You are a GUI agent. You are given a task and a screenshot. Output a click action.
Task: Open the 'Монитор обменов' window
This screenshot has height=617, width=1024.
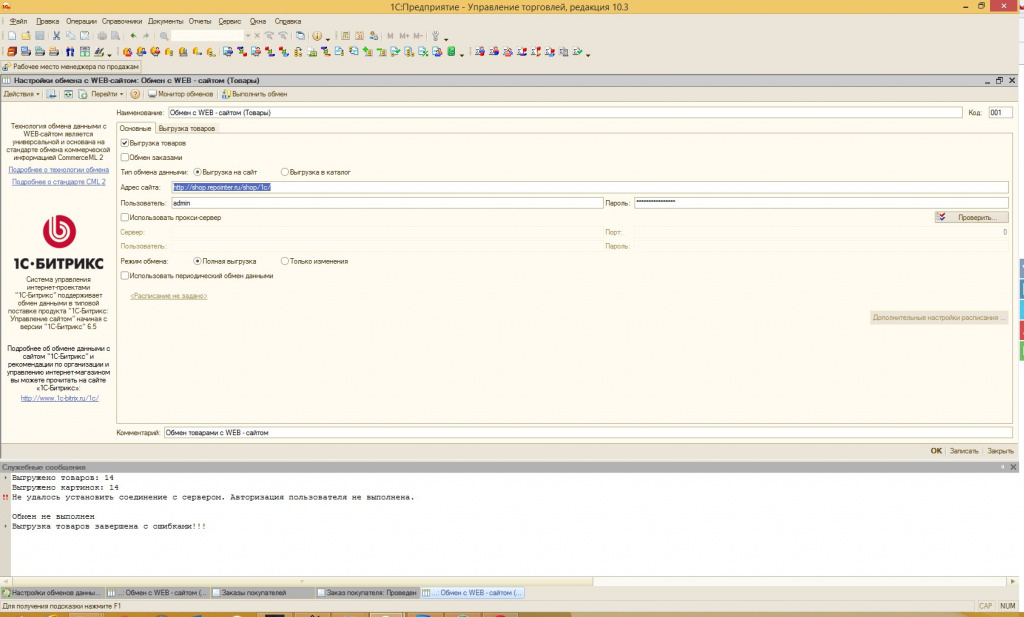click(x=180, y=94)
